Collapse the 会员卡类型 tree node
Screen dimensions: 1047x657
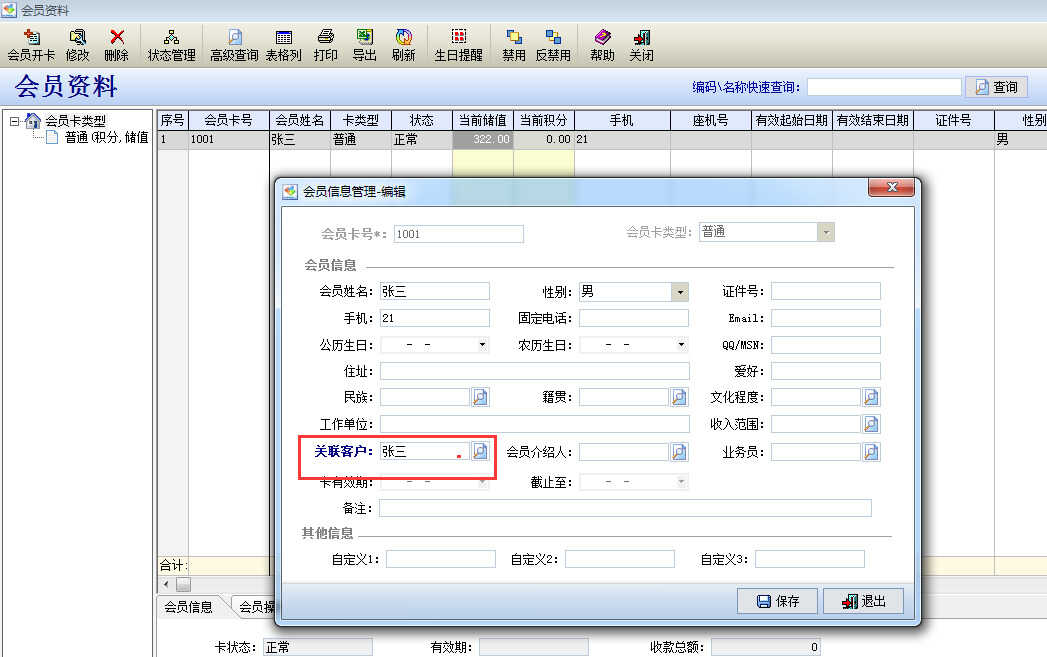click(x=14, y=122)
